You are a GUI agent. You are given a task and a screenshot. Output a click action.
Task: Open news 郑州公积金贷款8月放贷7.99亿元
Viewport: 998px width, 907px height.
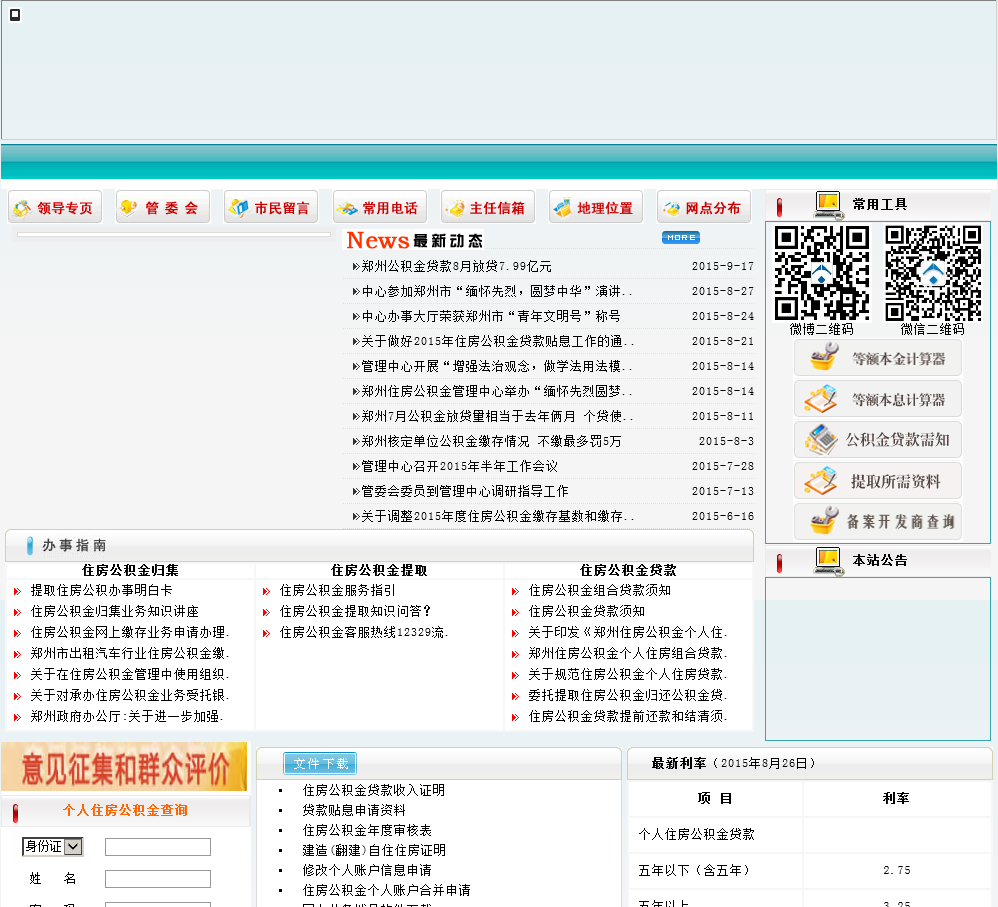click(456, 267)
